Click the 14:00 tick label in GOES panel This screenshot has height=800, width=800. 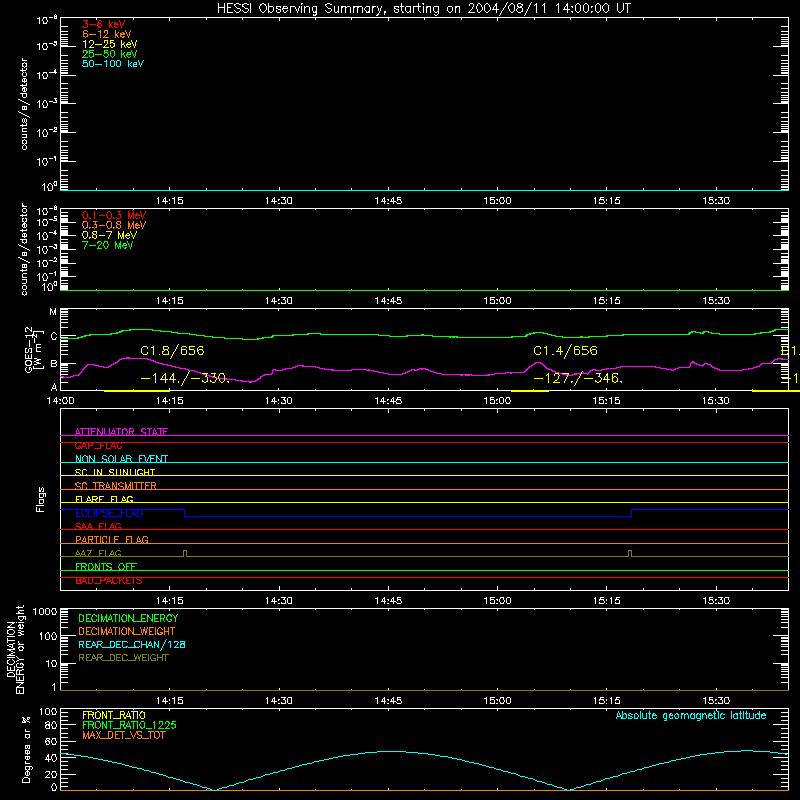[60, 401]
